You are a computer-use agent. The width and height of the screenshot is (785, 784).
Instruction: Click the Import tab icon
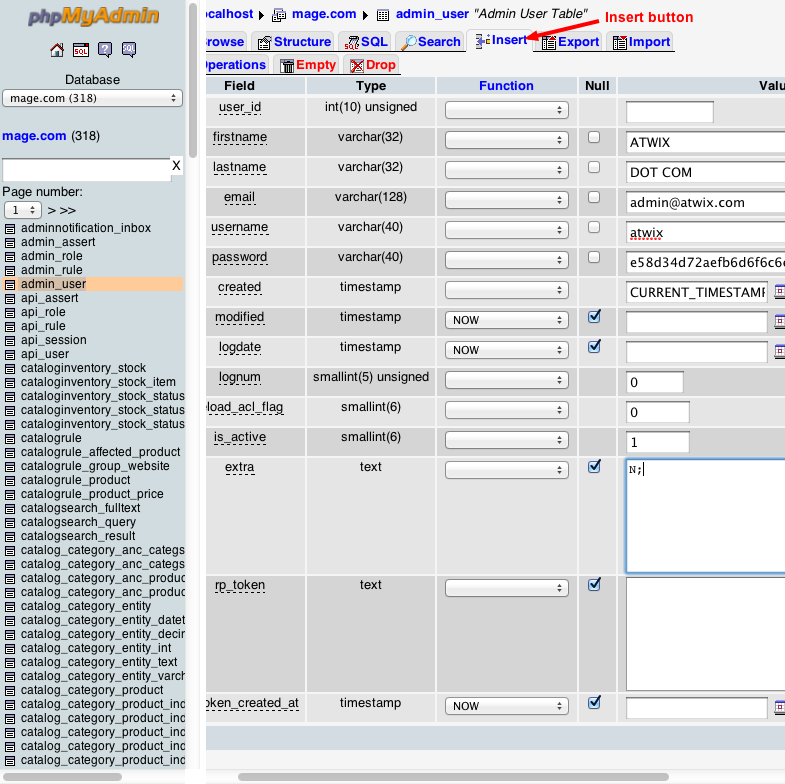point(620,43)
